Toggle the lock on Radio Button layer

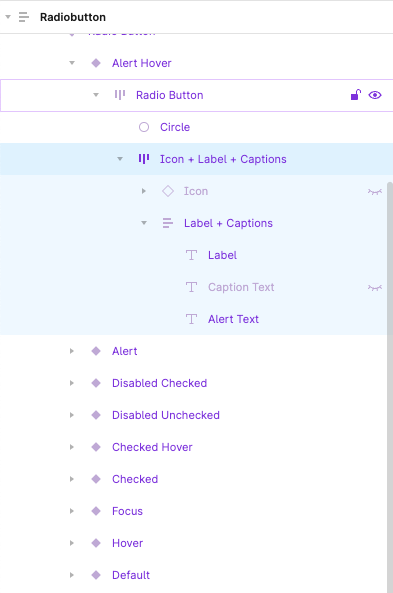pos(356,95)
